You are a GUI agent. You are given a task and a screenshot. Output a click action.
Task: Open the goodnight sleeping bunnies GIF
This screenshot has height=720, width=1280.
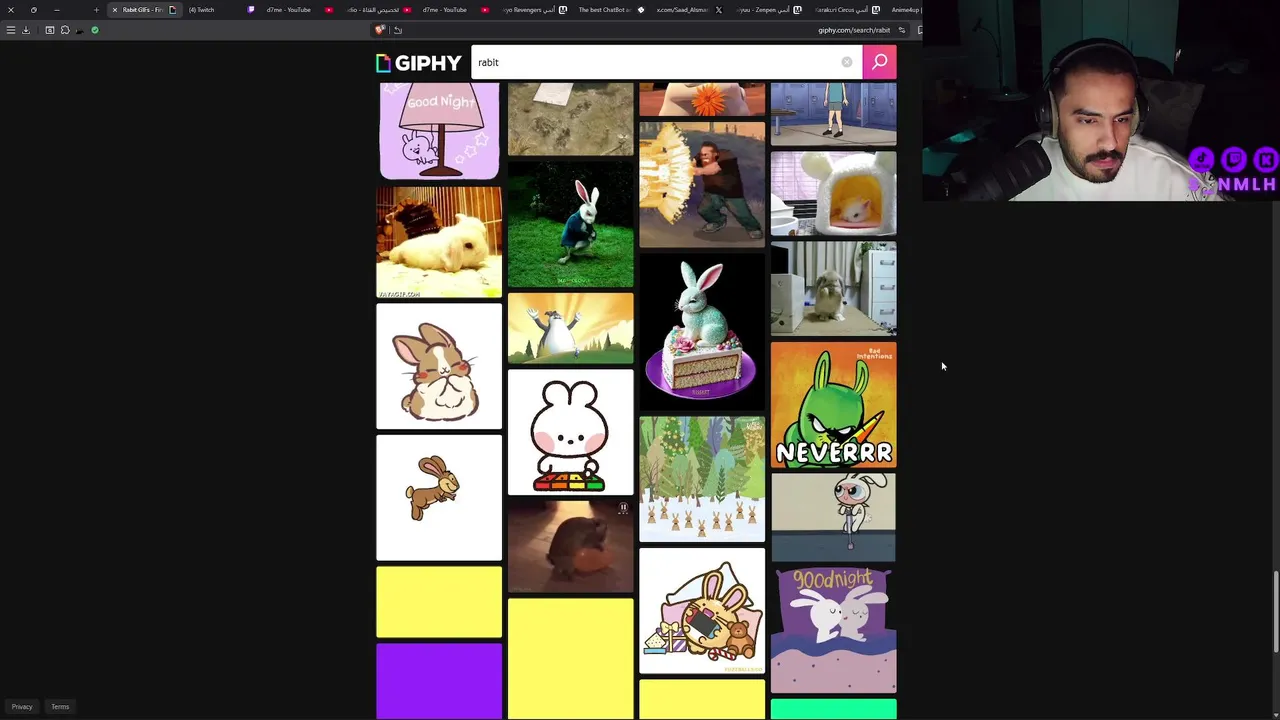[x=833, y=630]
